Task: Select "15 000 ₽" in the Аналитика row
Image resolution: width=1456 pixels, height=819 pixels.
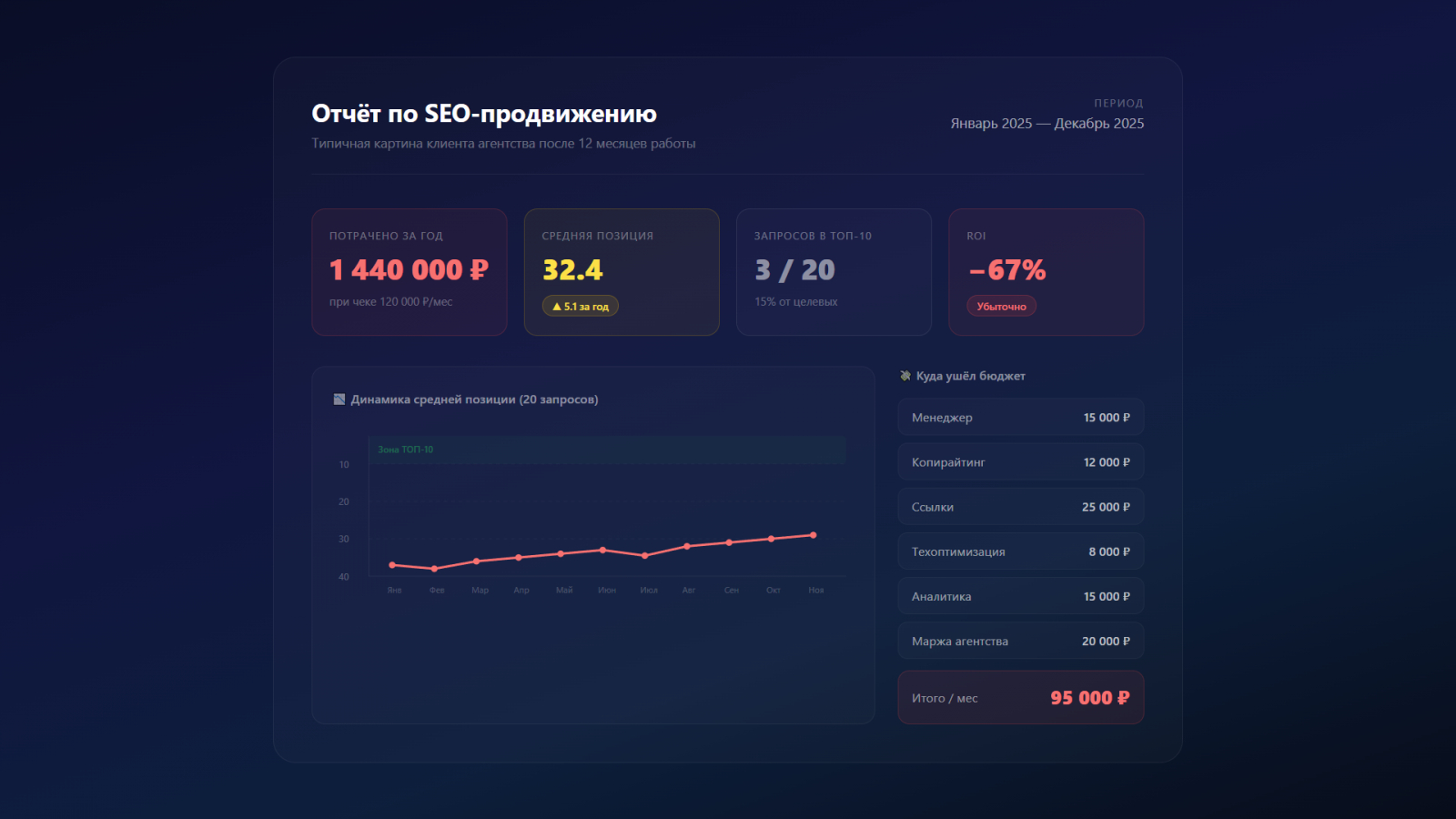Action: [1107, 596]
